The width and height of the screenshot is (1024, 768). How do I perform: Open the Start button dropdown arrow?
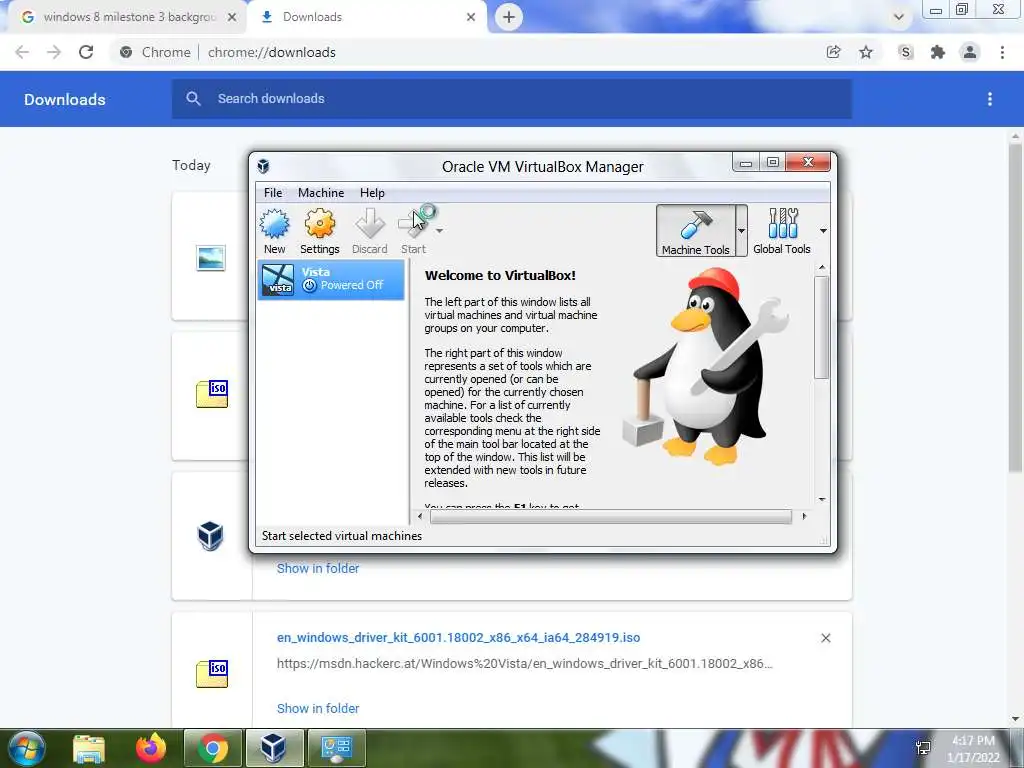[x=440, y=231]
